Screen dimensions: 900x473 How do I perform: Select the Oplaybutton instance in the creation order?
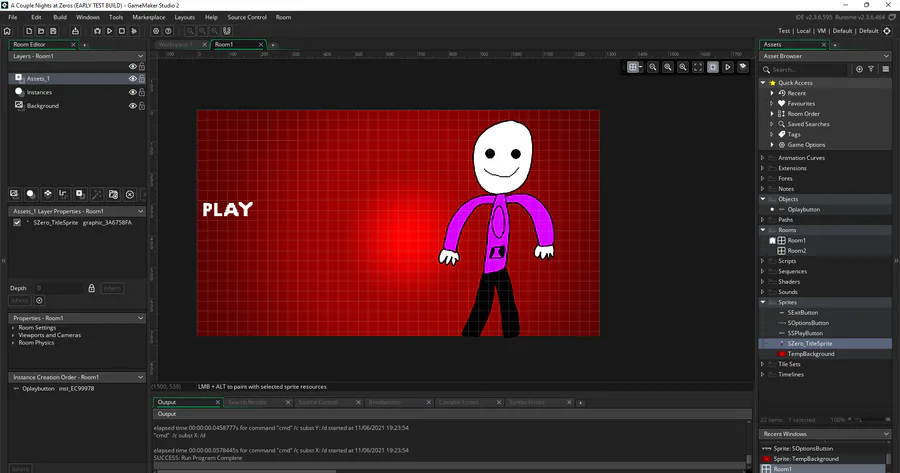[x=37, y=389]
